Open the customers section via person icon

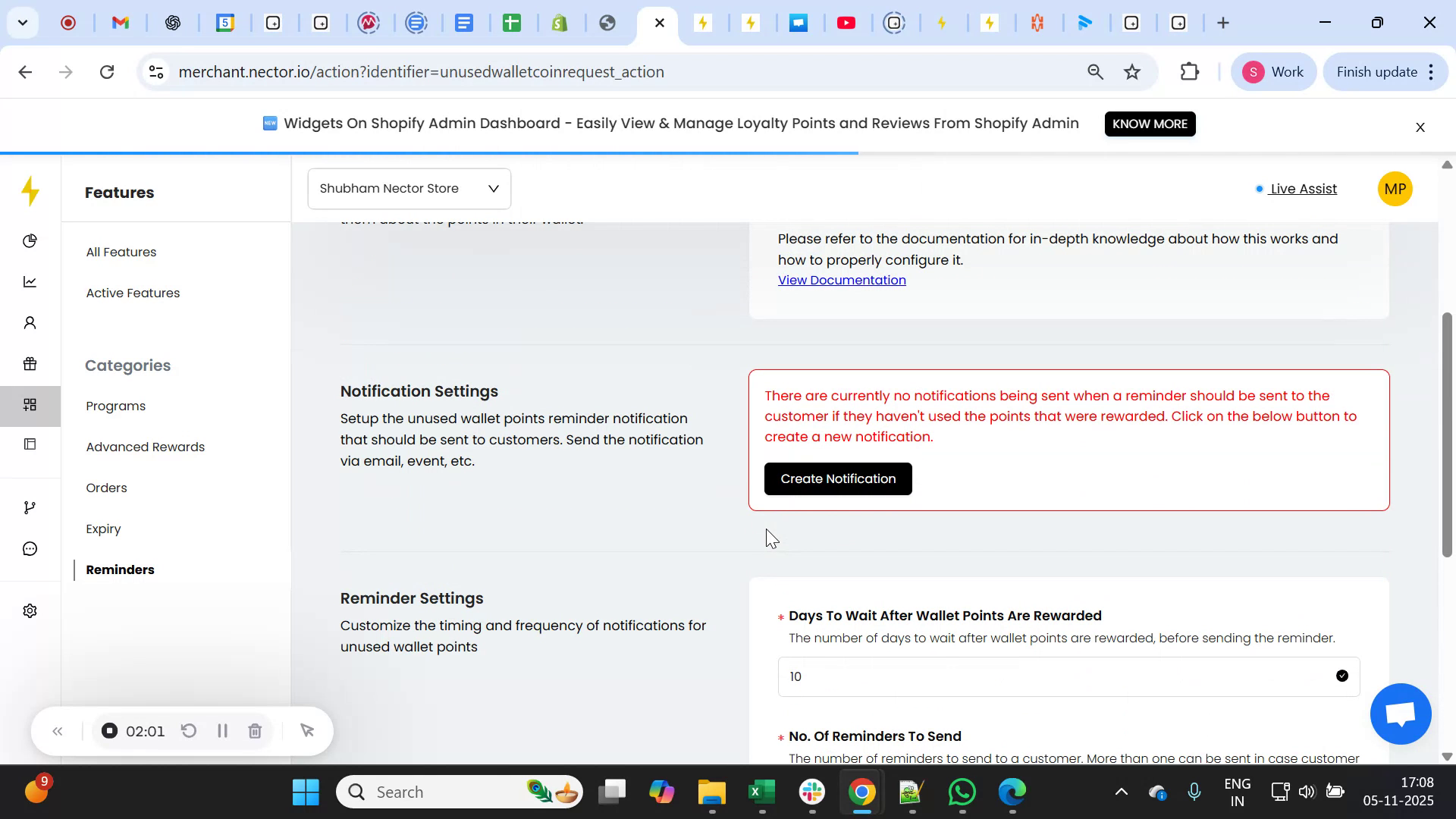click(x=30, y=322)
